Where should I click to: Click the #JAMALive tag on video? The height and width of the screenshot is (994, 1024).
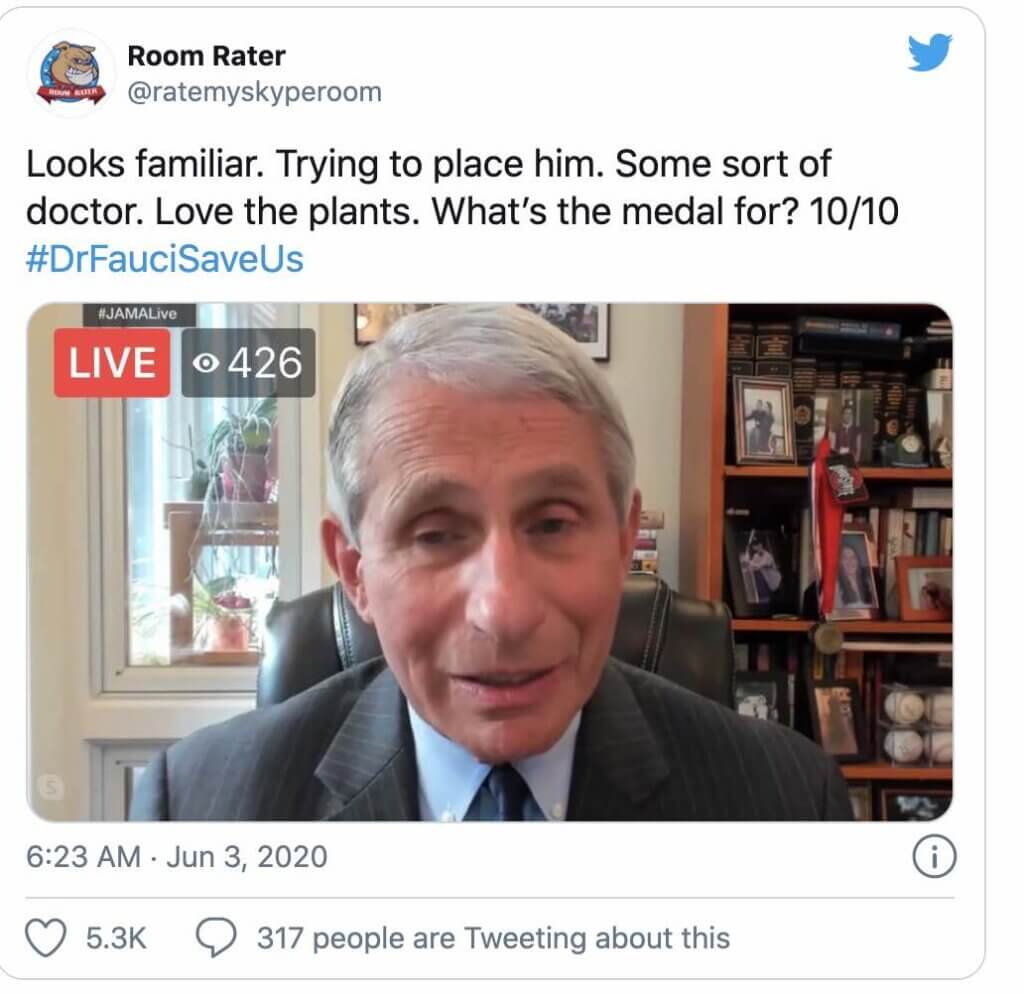138,313
